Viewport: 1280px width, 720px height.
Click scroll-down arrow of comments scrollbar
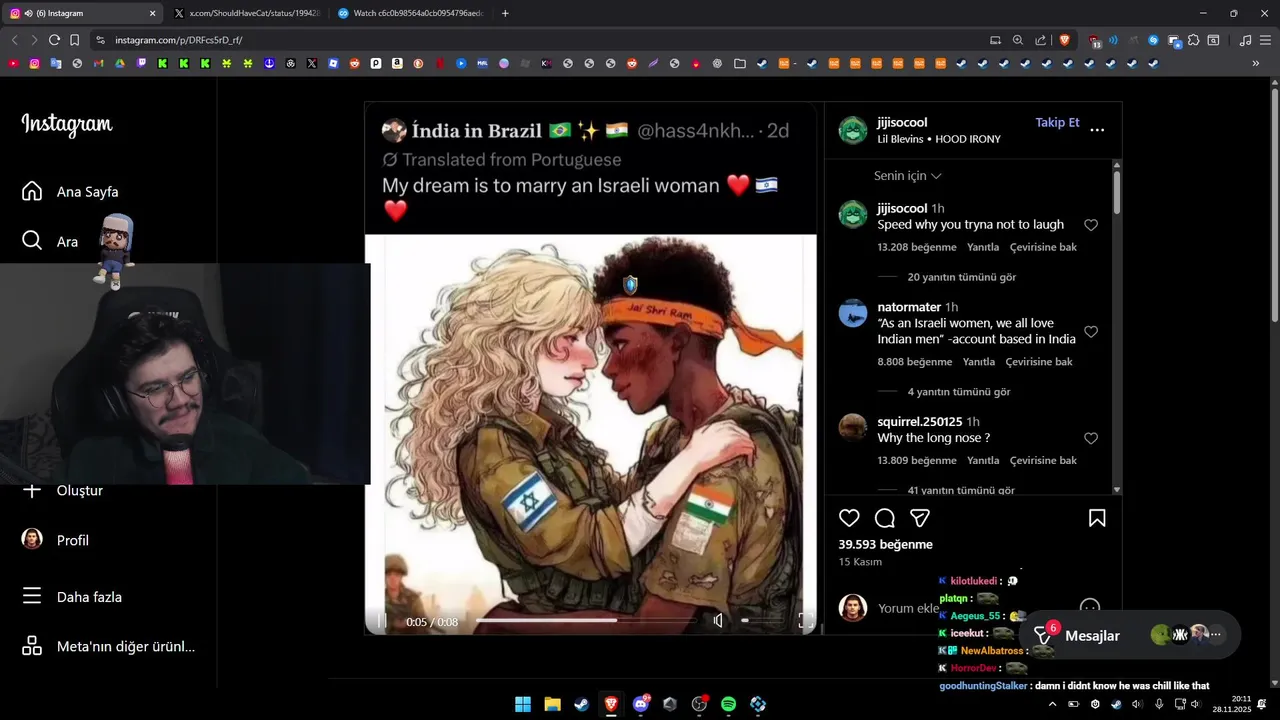point(1117,490)
